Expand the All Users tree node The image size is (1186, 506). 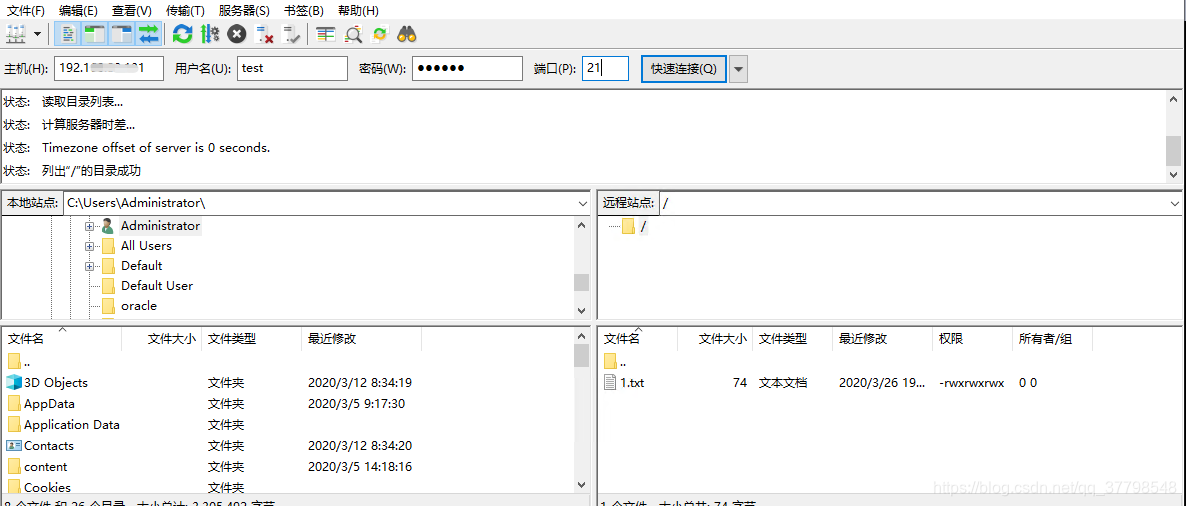pos(89,246)
